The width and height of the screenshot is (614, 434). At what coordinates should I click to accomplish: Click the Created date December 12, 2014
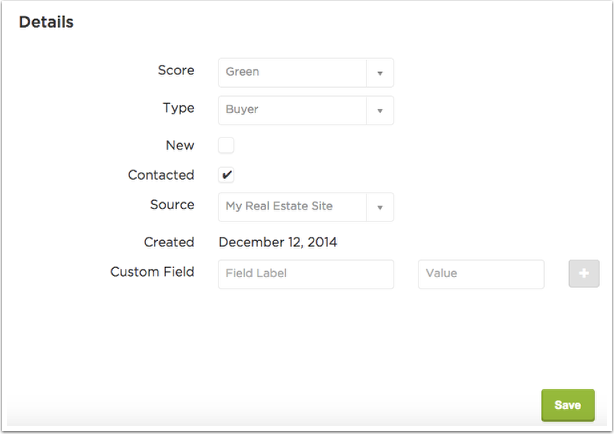(278, 242)
